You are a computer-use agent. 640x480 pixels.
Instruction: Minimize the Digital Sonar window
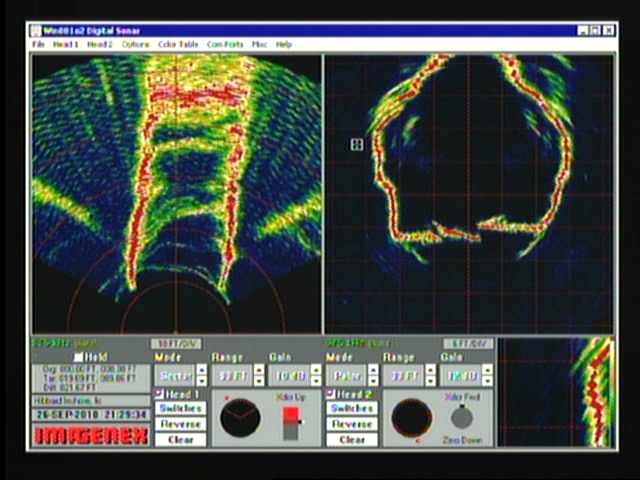click(x=583, y=30)
